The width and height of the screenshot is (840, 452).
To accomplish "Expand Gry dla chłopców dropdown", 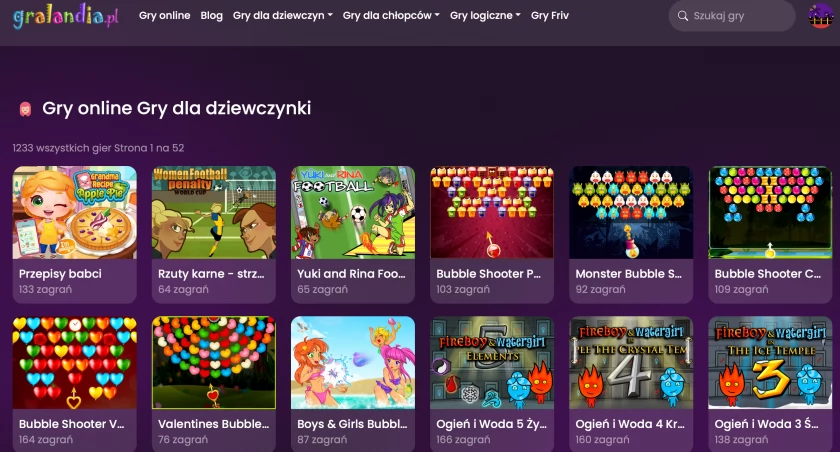I will point(391,16).
